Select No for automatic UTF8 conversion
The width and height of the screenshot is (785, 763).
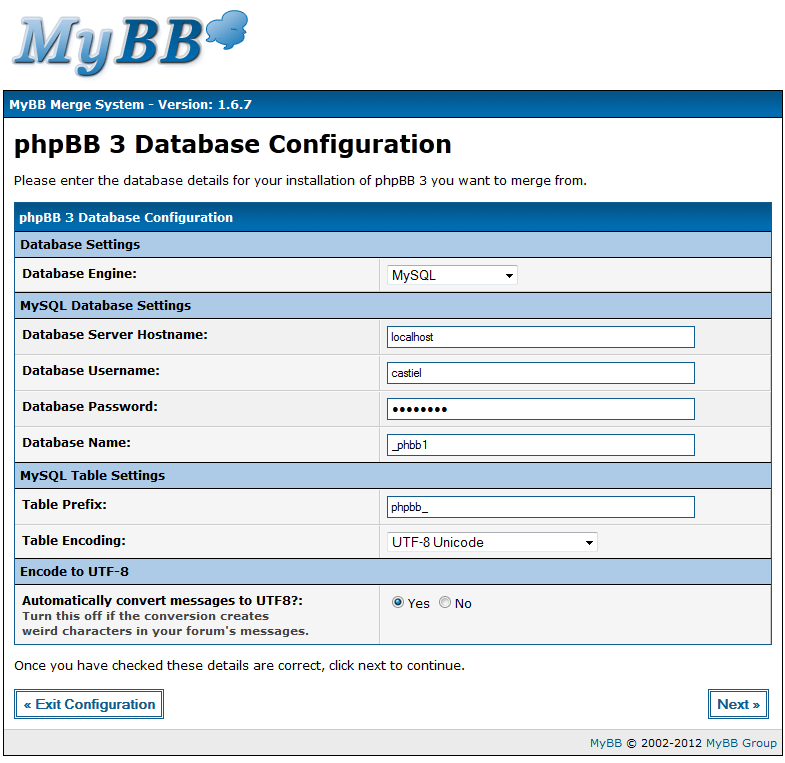[x=445, y=602]
